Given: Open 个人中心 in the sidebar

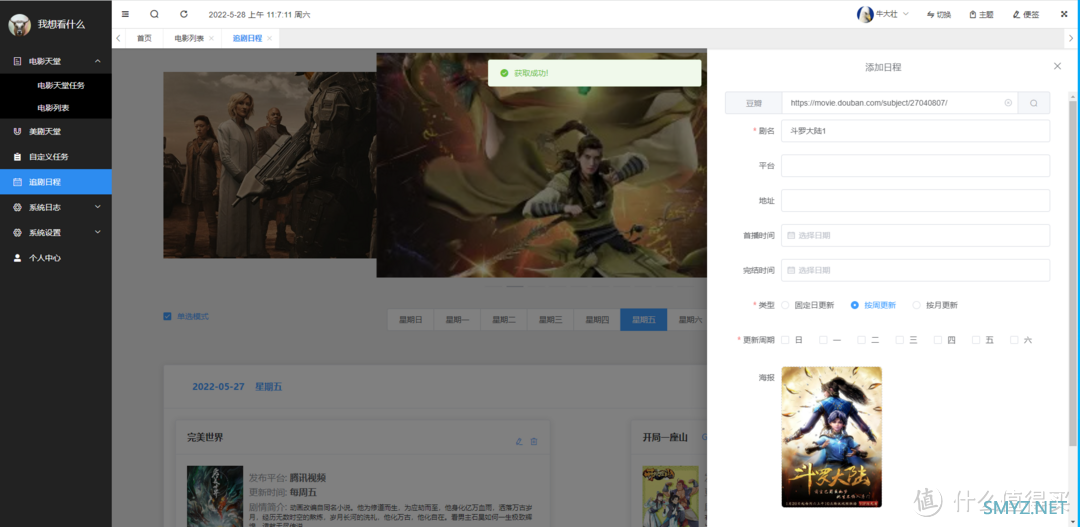Looking at the screenshot, I should (x=56, y=258).
